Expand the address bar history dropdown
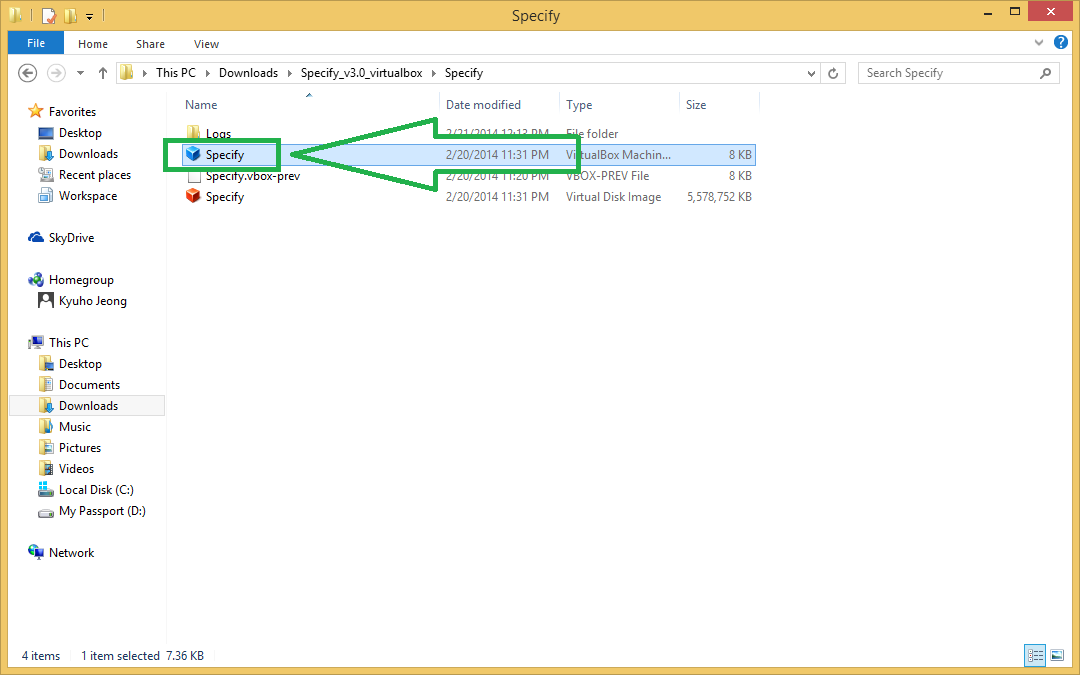This screenshot has width=1080, height=675. tap(811, 73)
